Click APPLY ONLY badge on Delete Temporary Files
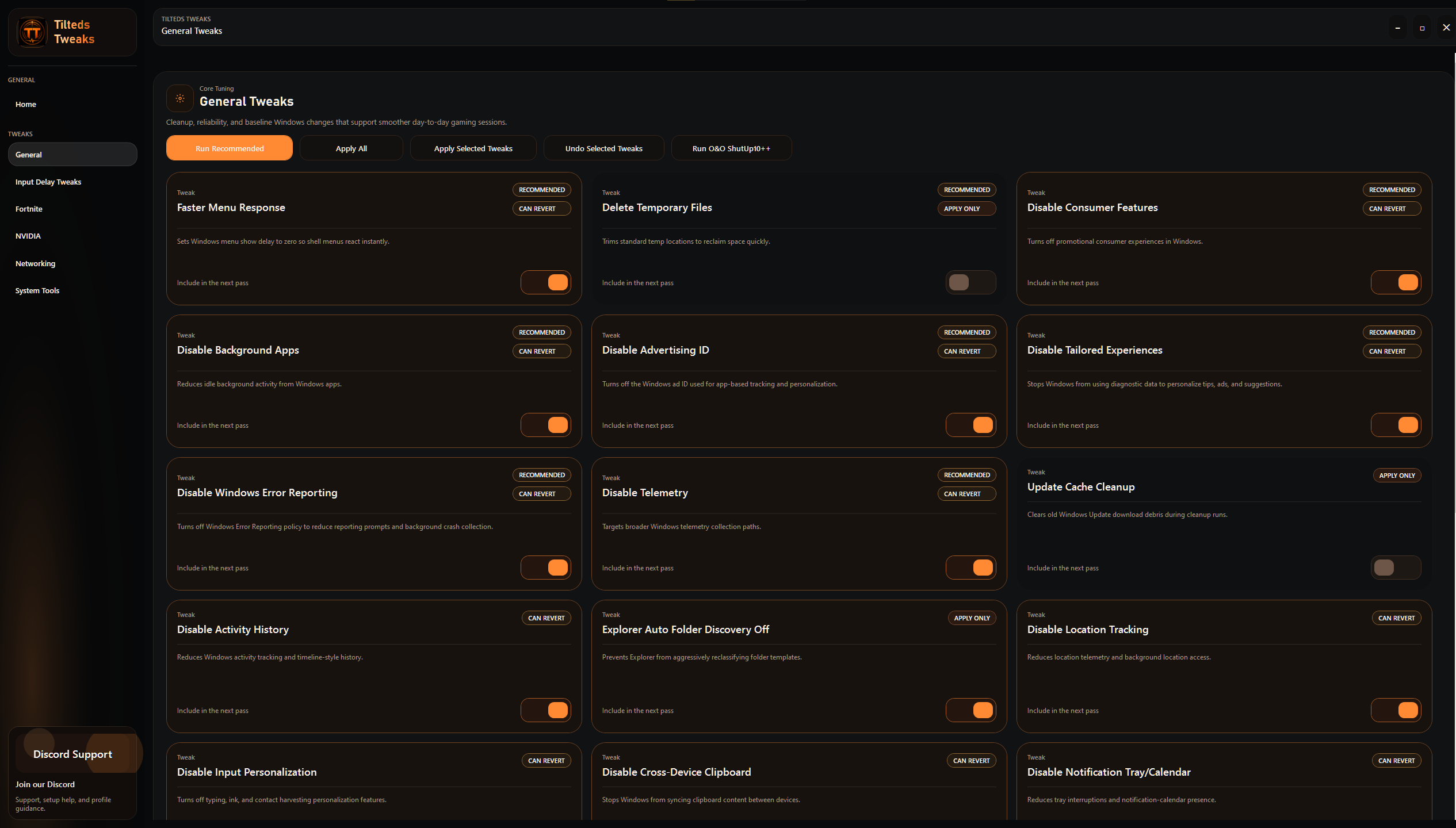Screen dimensions: 1456x828 (x=966, y=209)
